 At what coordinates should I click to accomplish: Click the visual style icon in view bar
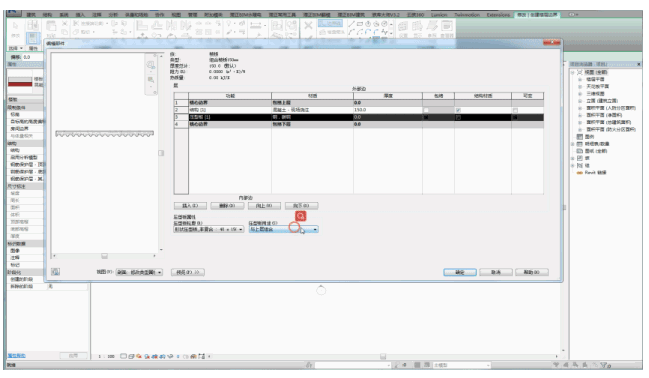(x=131, y=356)
